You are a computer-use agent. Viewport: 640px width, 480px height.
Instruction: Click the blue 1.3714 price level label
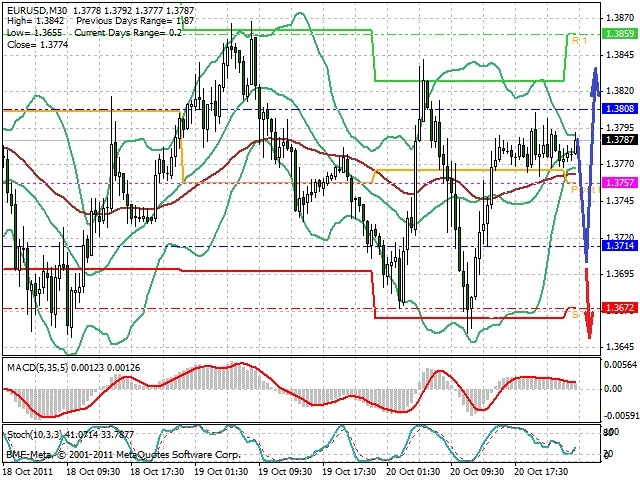pos(620,245)
